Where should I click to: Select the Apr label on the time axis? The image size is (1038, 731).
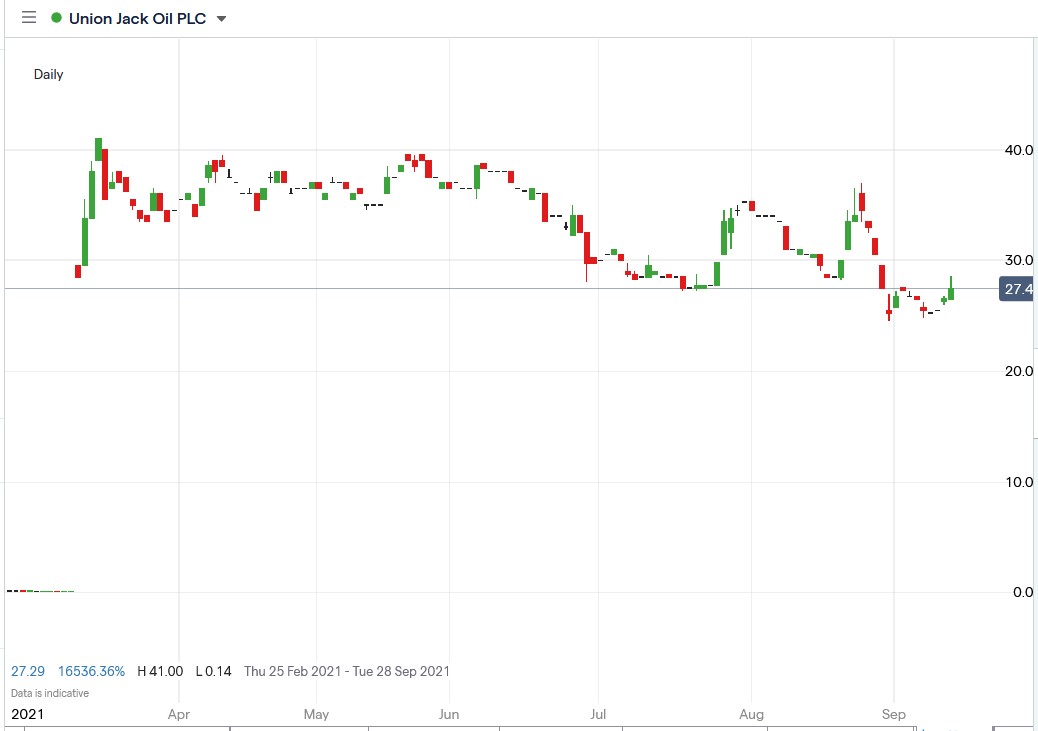coord(178,714)
